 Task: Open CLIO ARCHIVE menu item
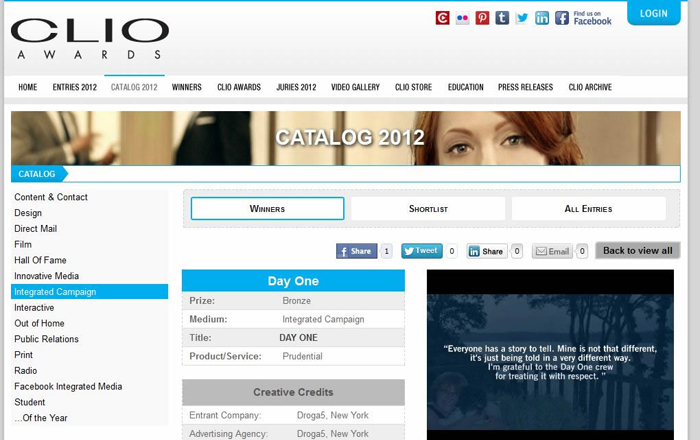point(590,87)
